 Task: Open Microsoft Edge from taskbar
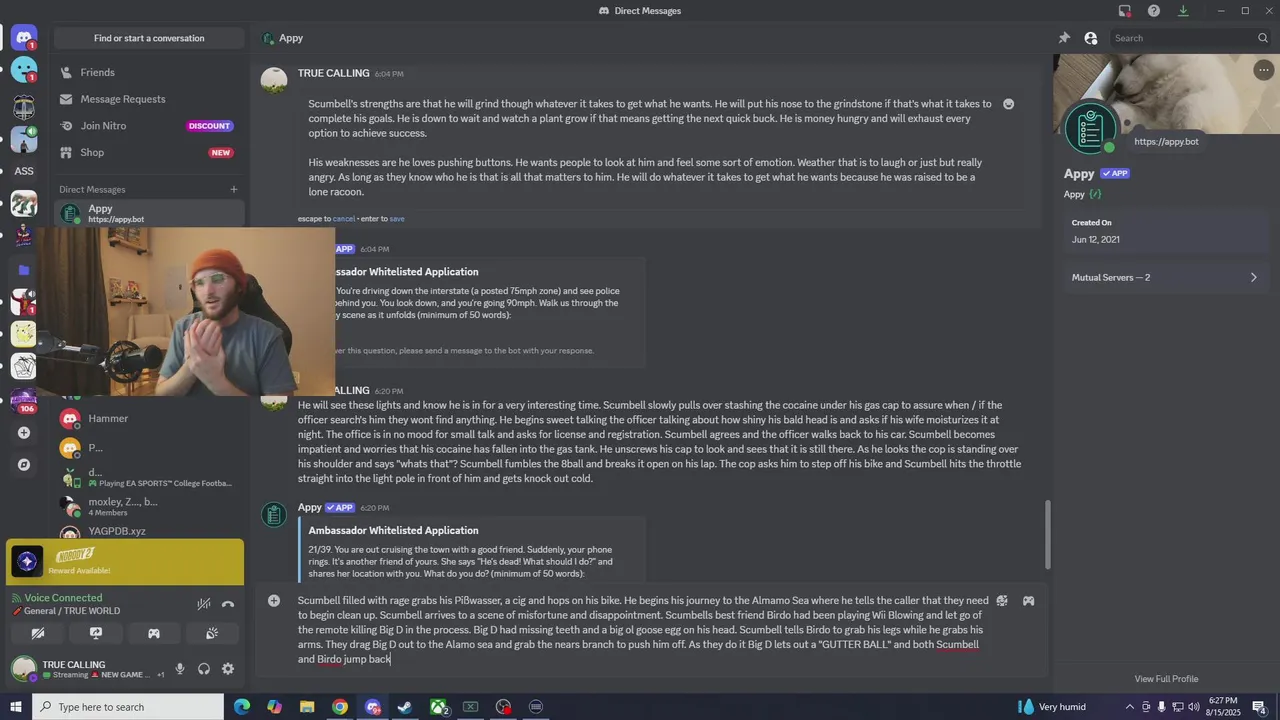coord(242,707)
